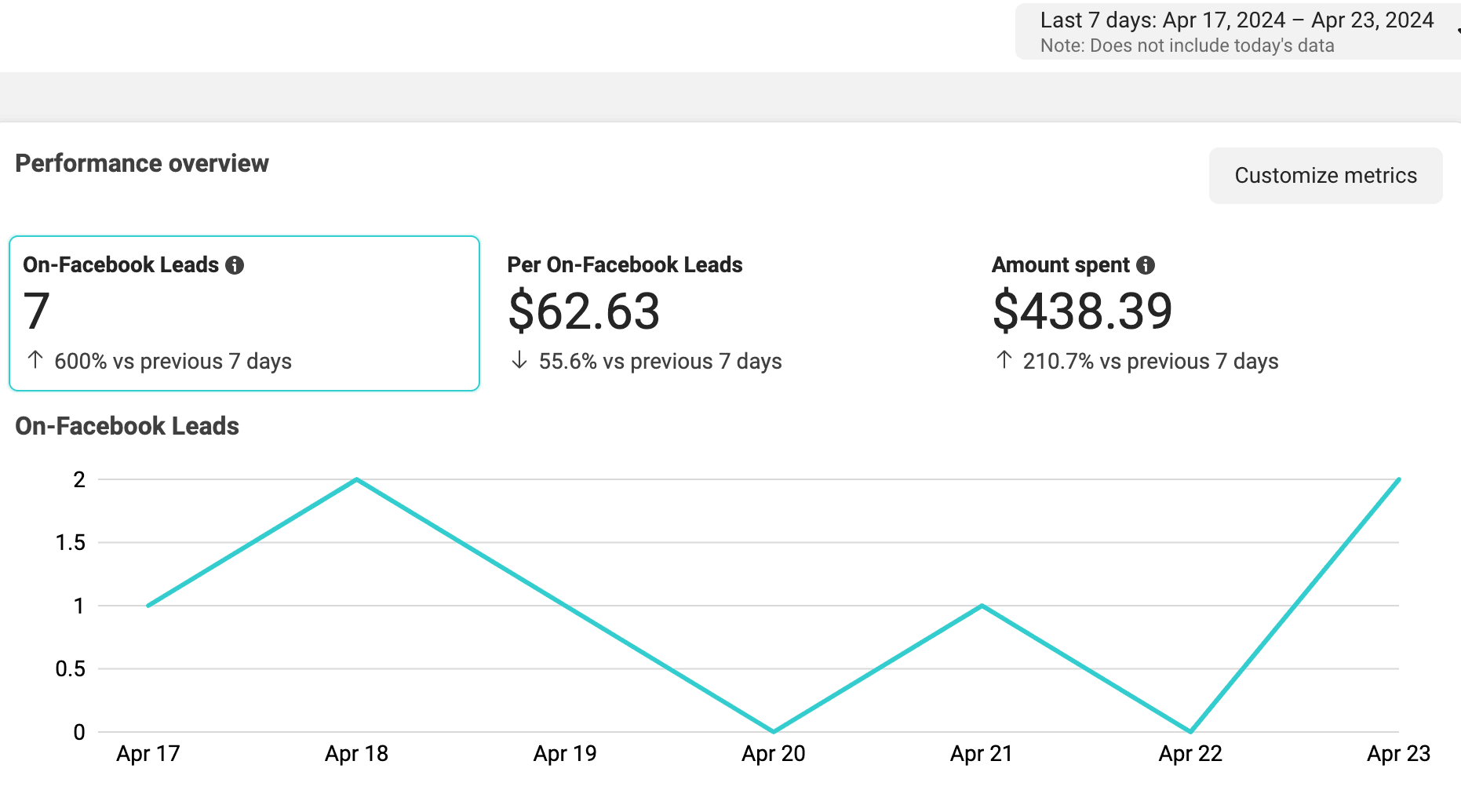Click up arrow beside 600% change
This screenshot has width=1461, height=812.
coord(35,360)
